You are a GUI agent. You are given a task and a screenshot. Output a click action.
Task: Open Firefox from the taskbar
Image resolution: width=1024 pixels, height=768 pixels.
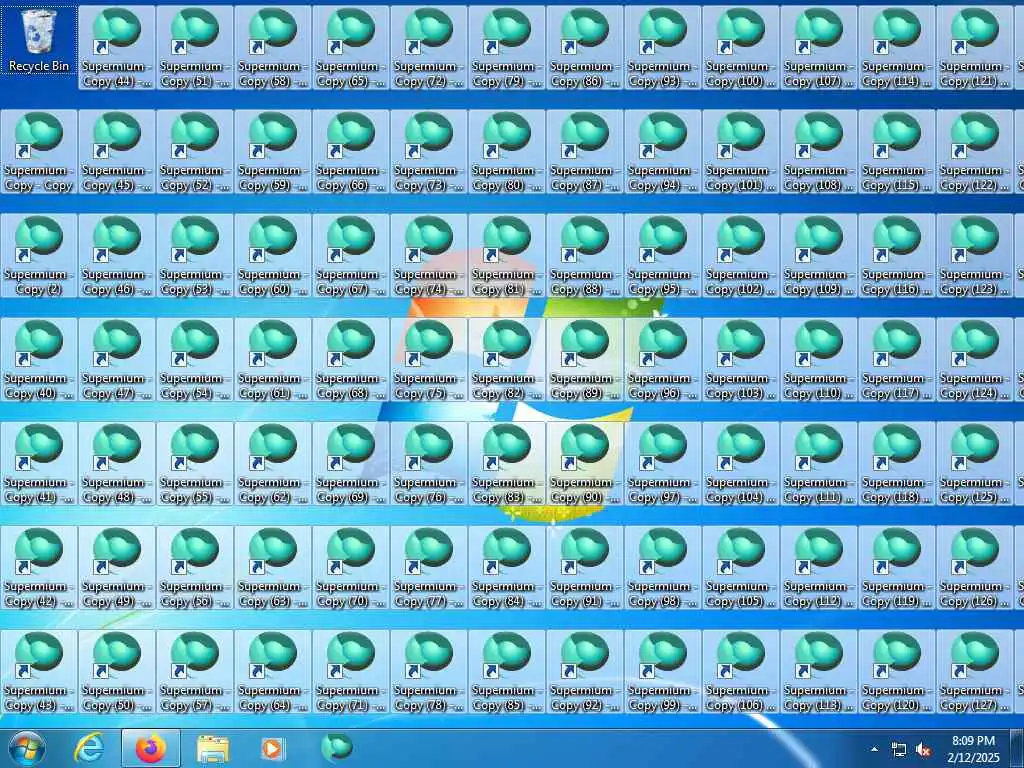[x=151, y=748]
